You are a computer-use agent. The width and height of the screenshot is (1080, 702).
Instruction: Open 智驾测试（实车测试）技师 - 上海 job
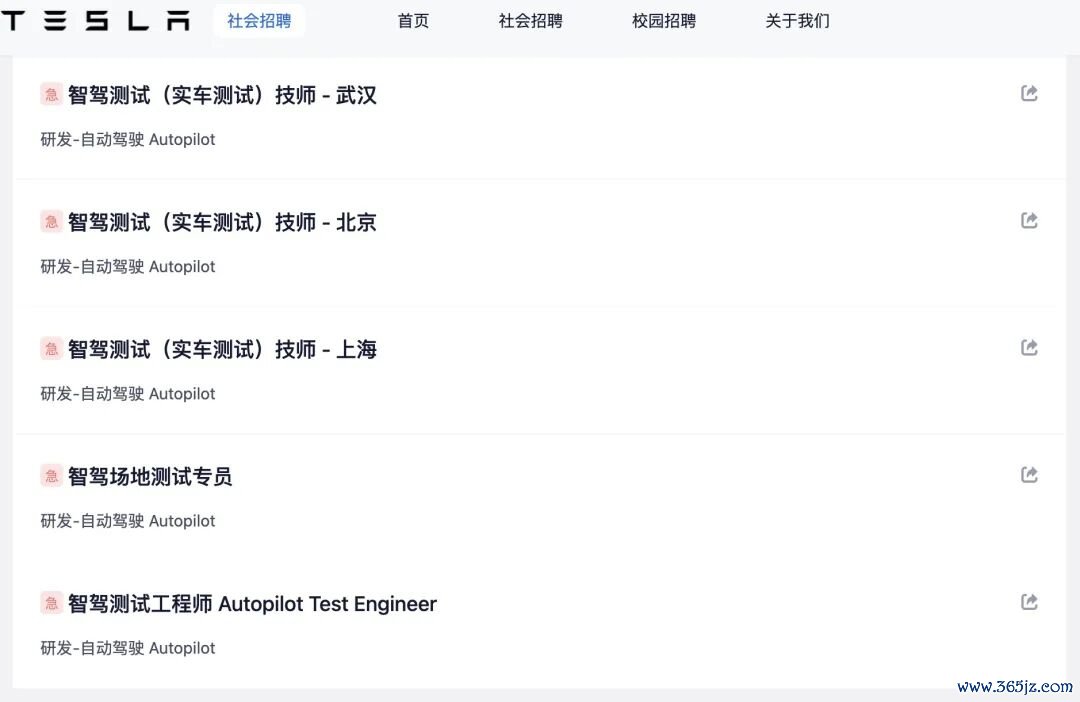(x=222, y=349)
